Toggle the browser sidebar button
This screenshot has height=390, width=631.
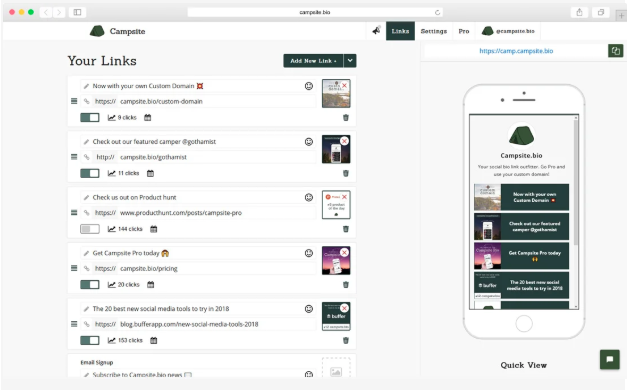(x=77, y=12)
